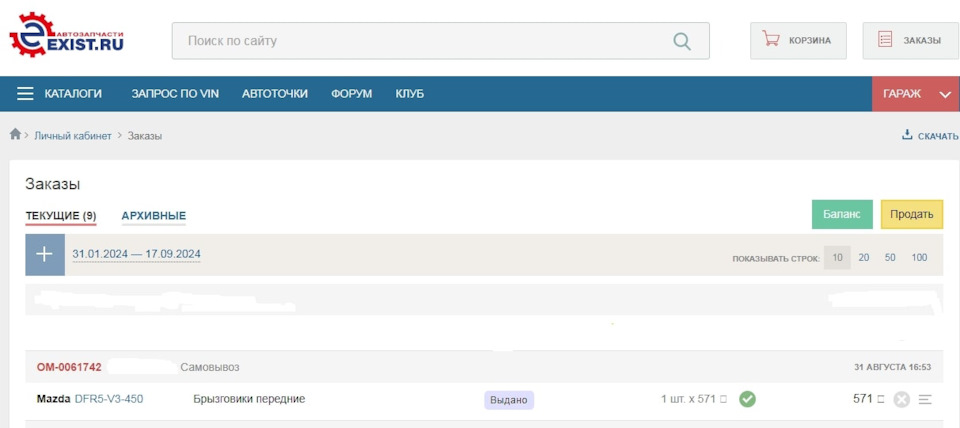Click the Заказы breadcrumb text

pos(144,136)
